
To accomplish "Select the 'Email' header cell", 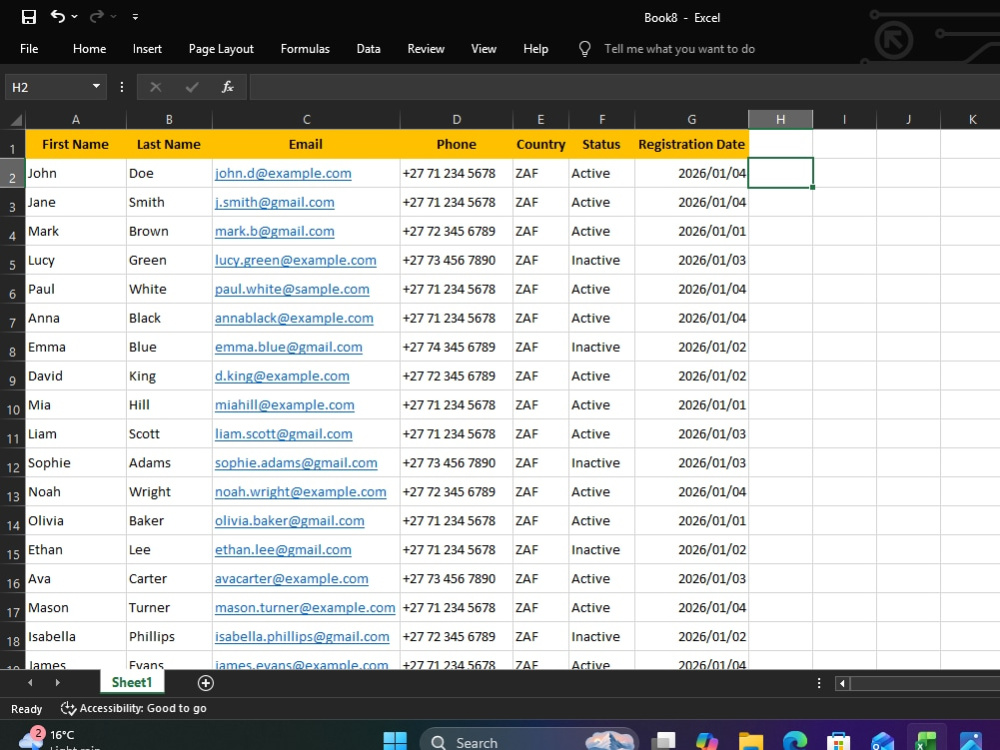I will tap(306, 144).
